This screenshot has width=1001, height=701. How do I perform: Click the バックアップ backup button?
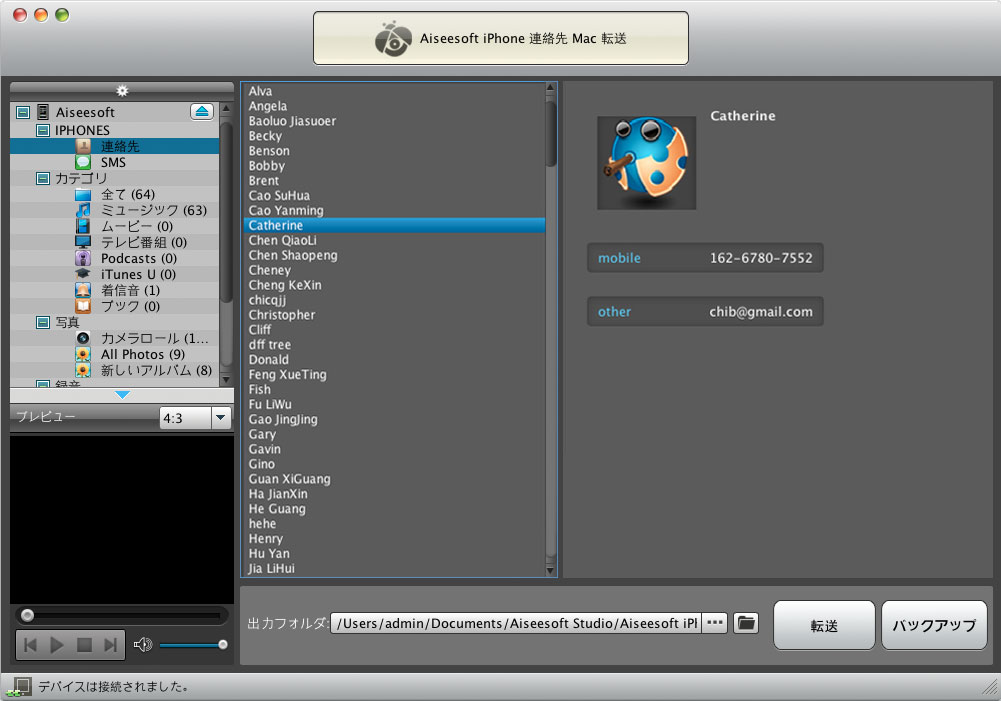934,626
